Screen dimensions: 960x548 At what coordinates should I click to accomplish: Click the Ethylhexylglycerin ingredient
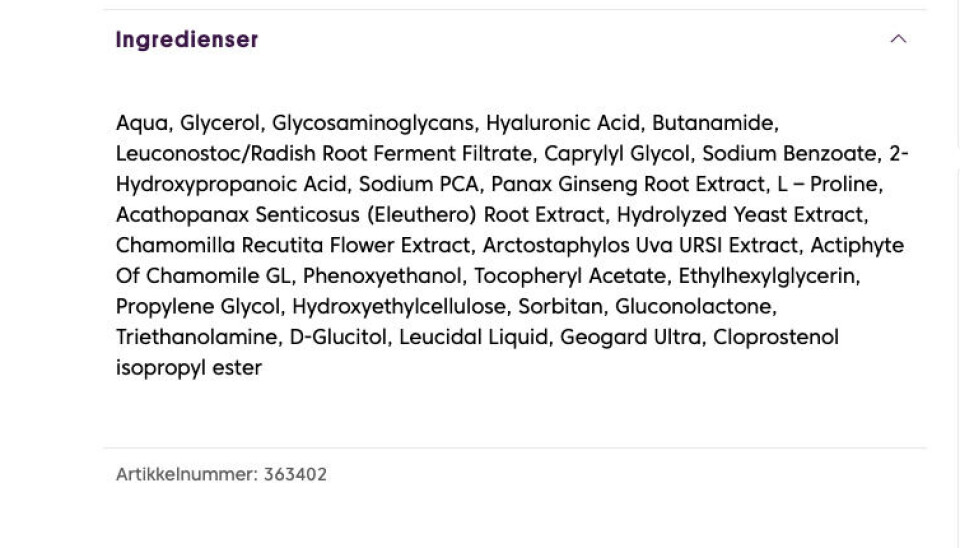[x=769, y=276]
